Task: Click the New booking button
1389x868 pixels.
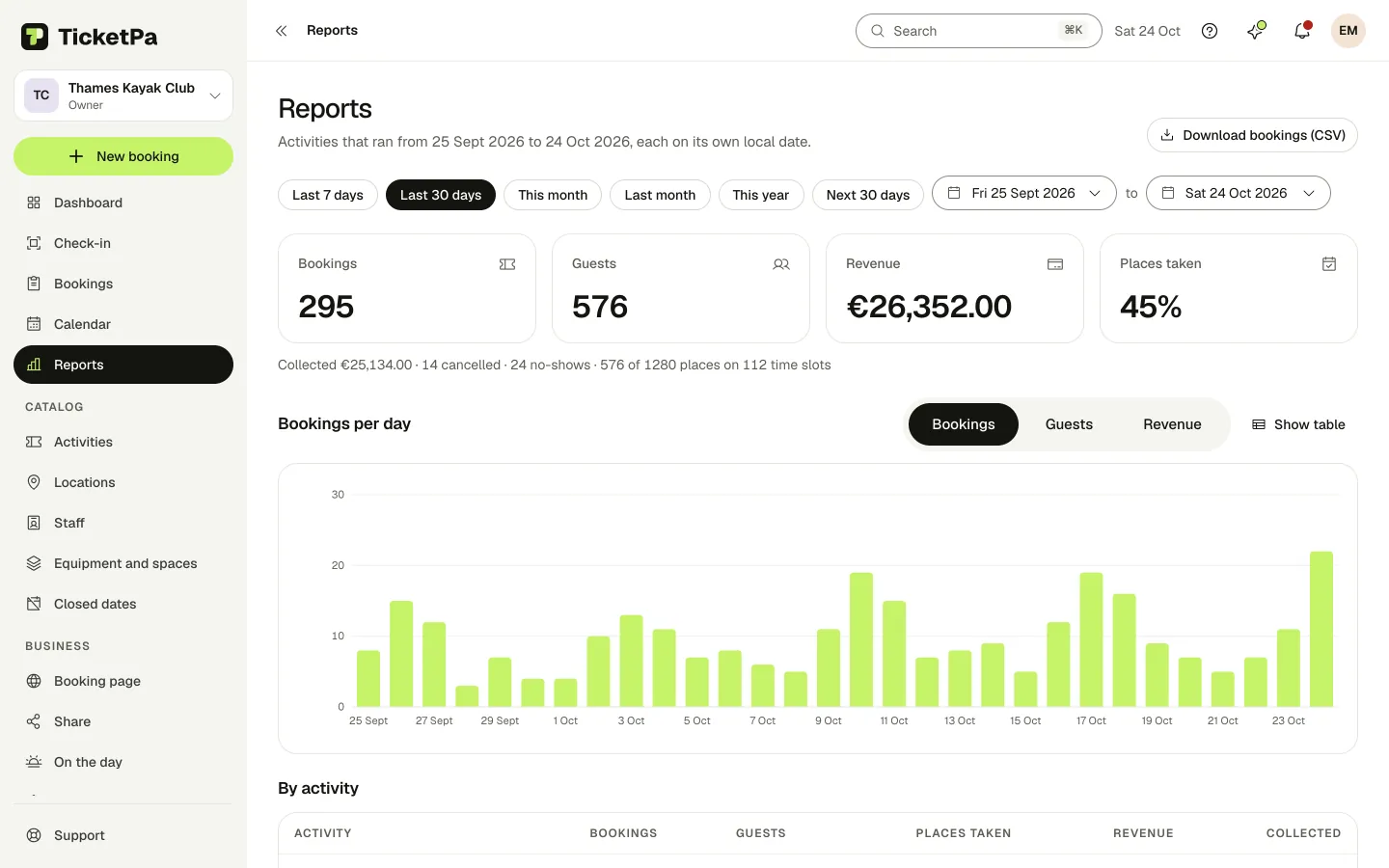Action: [123, 156]
